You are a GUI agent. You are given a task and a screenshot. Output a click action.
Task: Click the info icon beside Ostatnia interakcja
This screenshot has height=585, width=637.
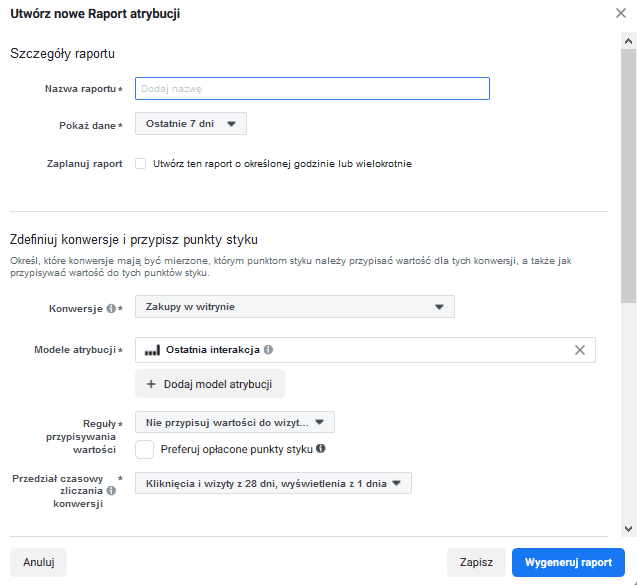click(268, 349)
